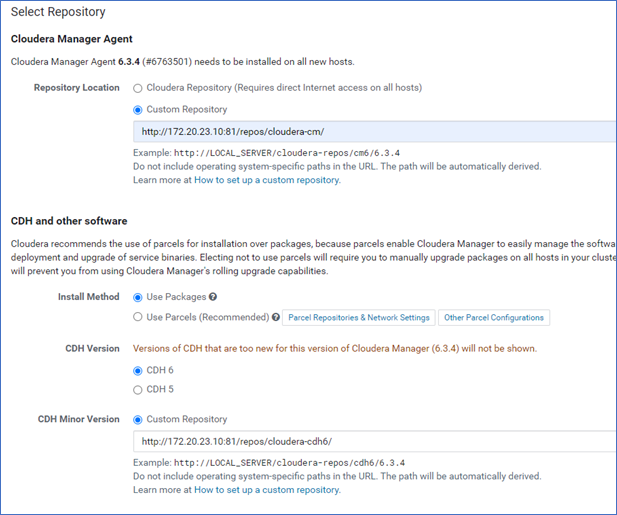Click the Select Repository heading
The width and height of the screenshot is (617, 515).
coord(58,12)
